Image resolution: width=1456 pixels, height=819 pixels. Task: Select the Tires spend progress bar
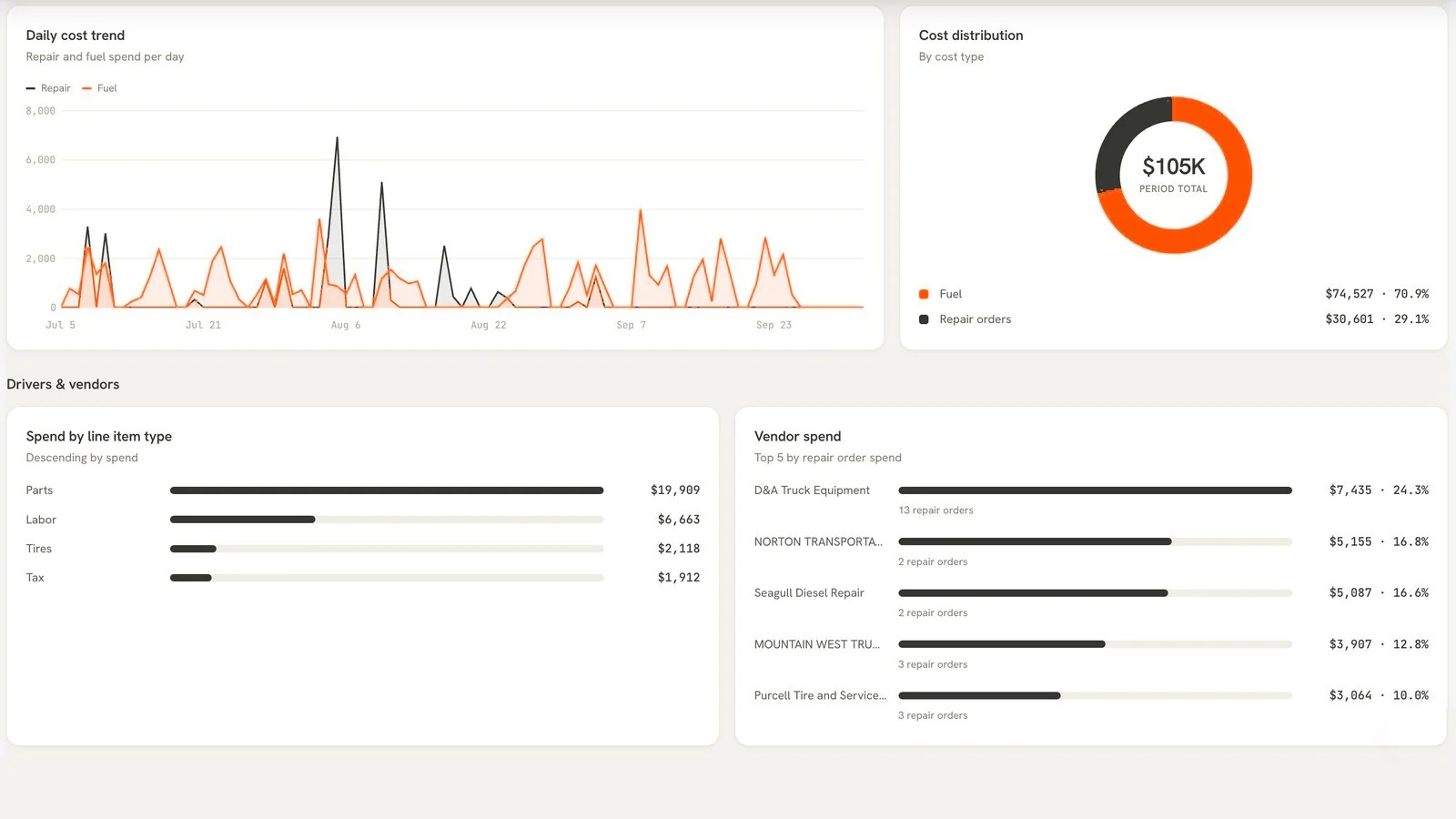pos(387,549)
